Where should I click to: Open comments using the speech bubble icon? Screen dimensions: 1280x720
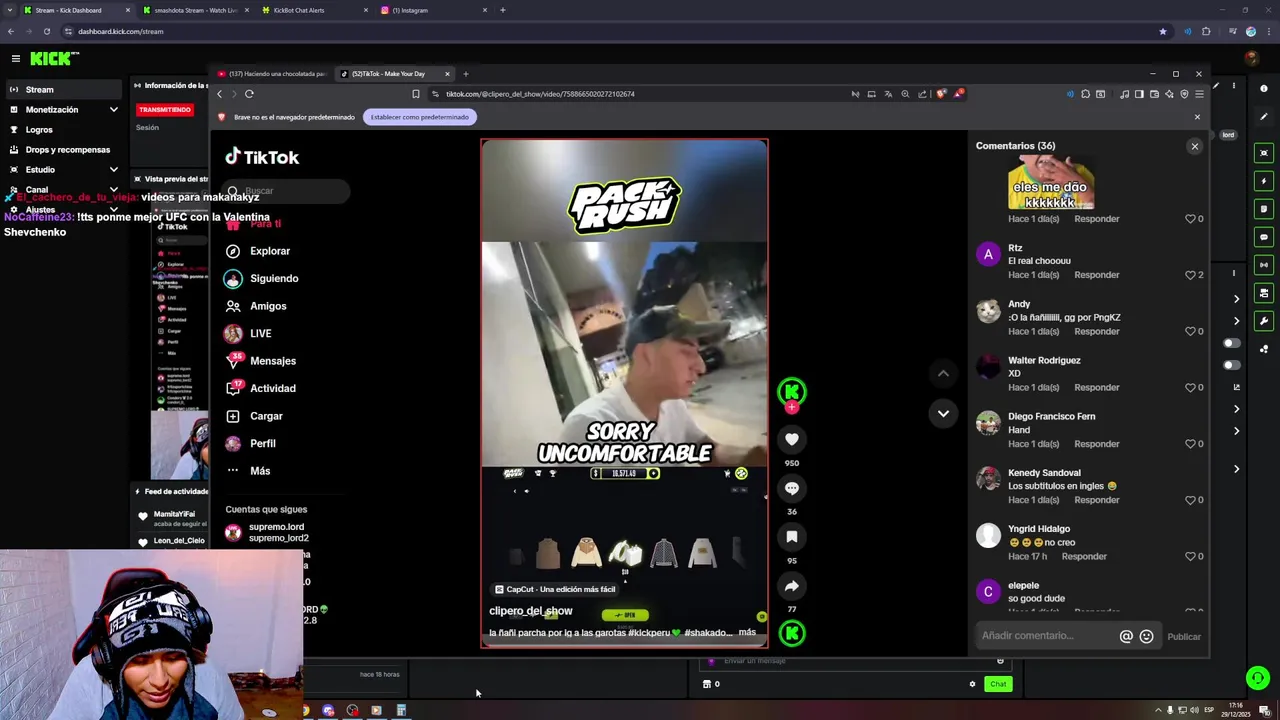[x=791, y=488]
